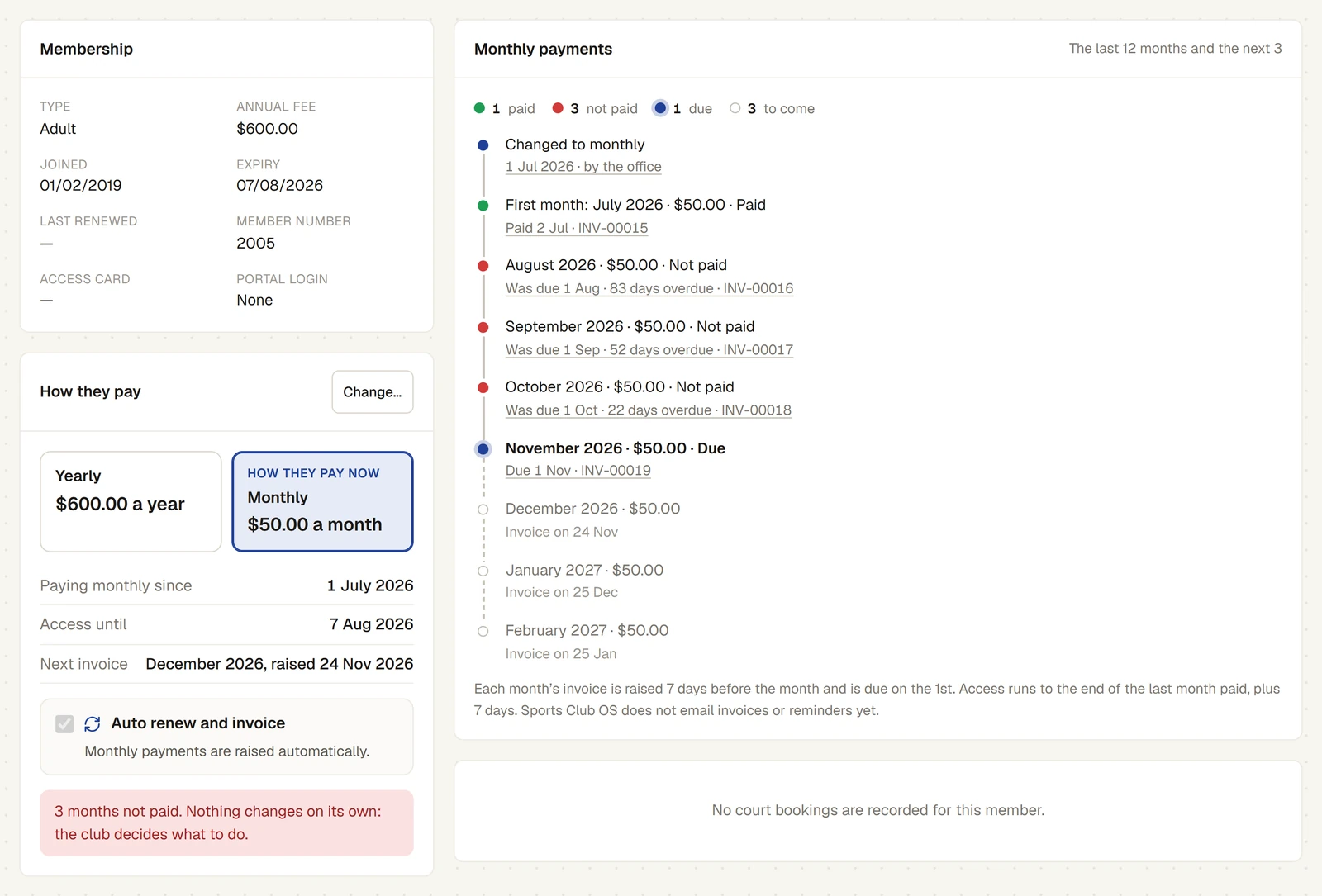1322x896 pixels.
Task: Click the blue due legend dot
Action: 660,108
